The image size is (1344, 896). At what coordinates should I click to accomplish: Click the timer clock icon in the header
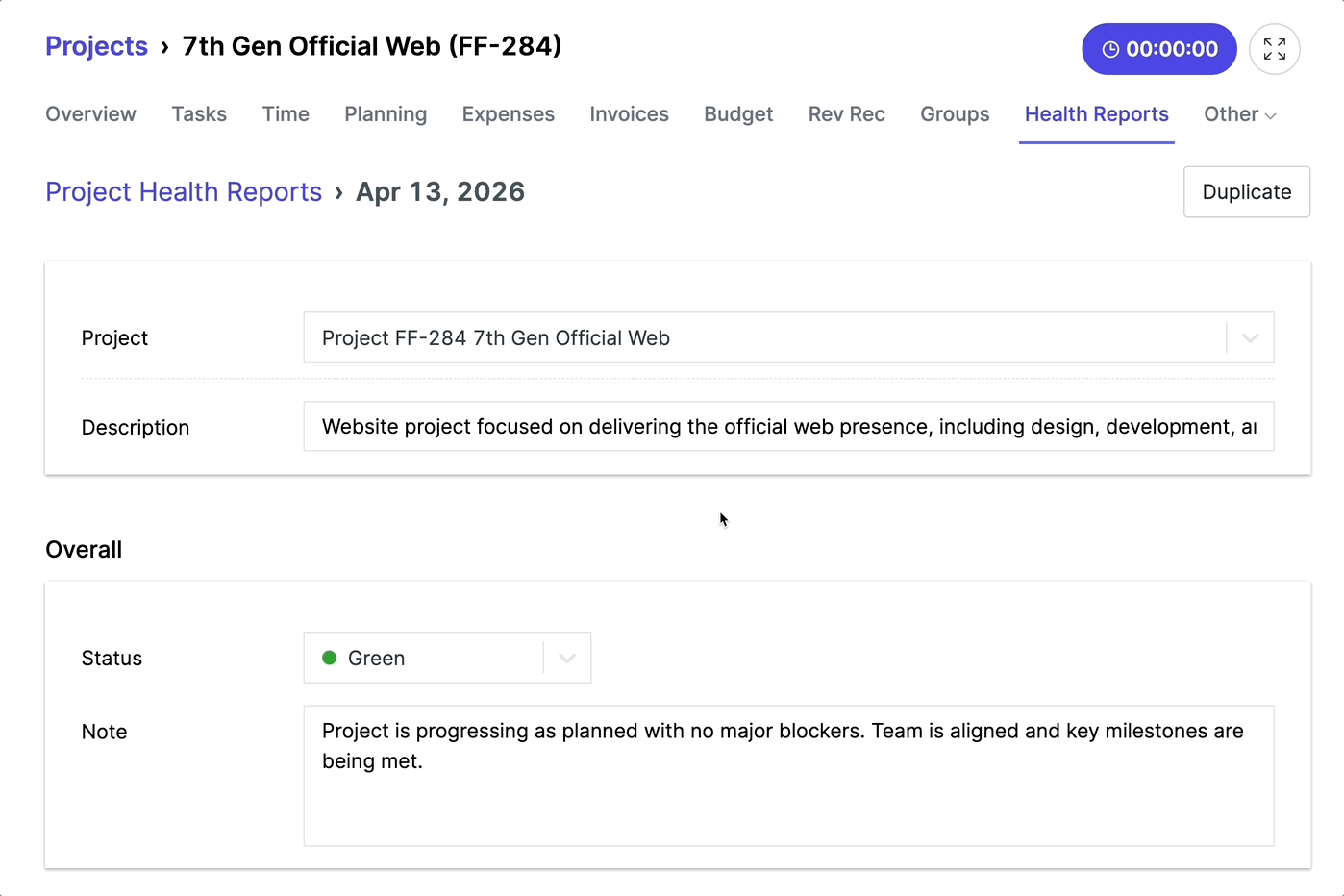click(x=1111, y=48)
